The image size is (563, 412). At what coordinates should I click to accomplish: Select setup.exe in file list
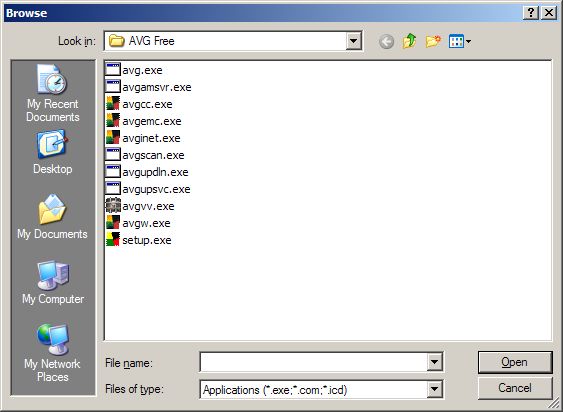click(139, 240)
